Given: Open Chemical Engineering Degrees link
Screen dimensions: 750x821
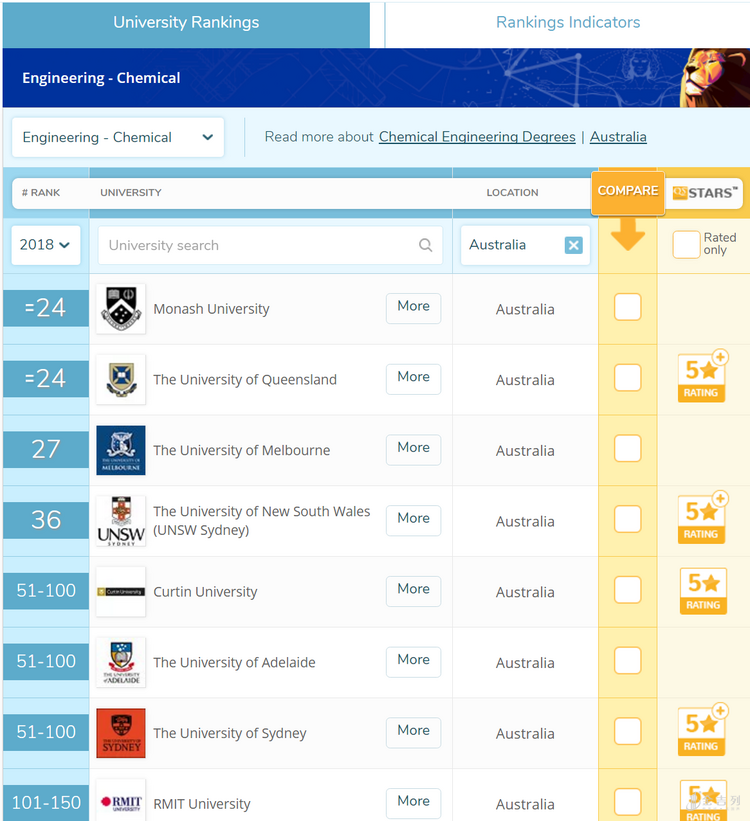Looking at the screenshot, I should click(477, 137).
